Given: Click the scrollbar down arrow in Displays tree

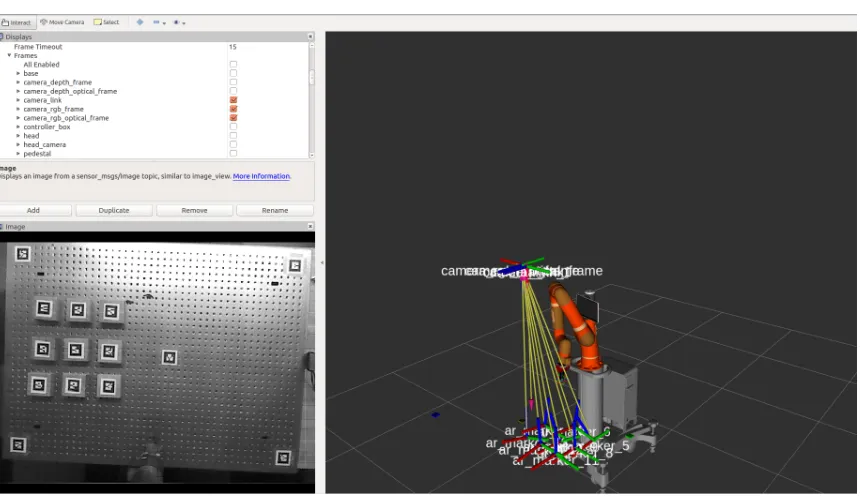Looking at the screenshot, I should [312, 156].
